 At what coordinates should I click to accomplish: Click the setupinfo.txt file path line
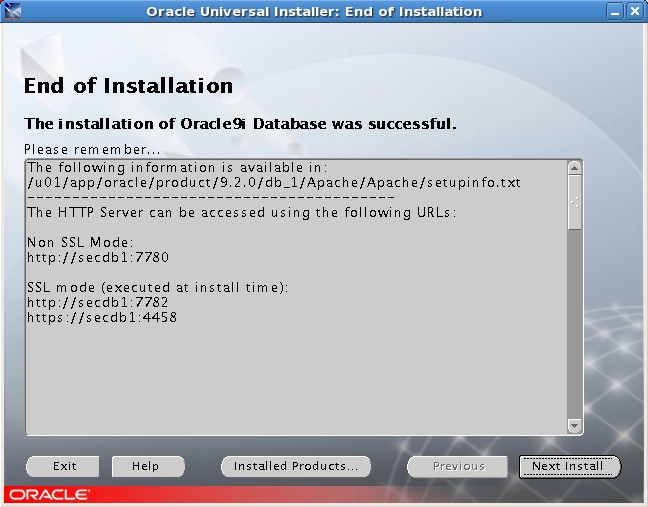click(x=273, y=183)
